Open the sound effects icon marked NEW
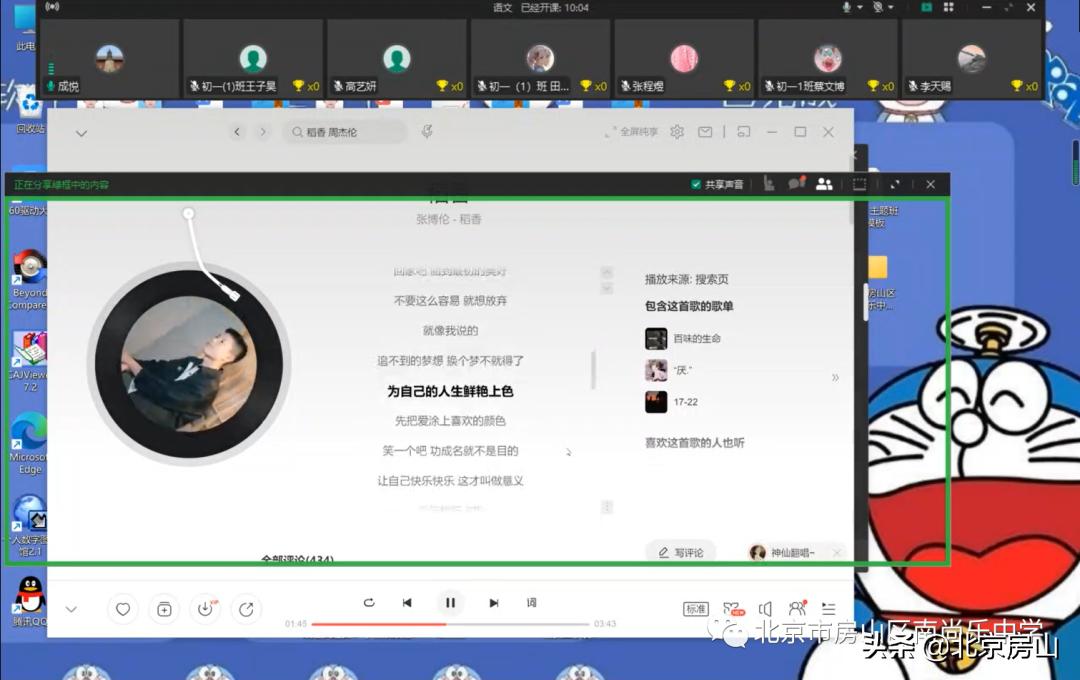This screenshot has height=680, width=1080. pos(733,609)
